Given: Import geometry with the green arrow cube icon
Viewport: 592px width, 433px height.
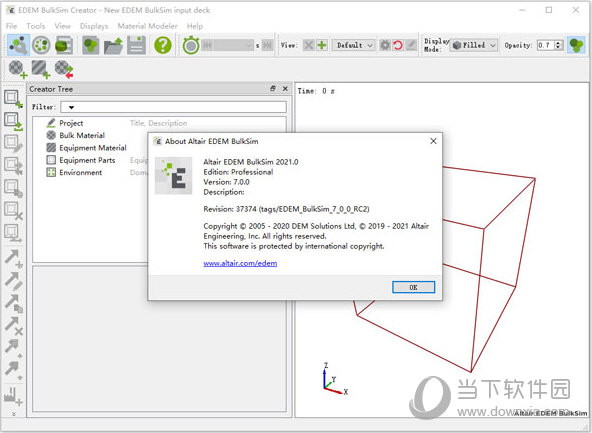Looking at the screenshot, I should tap(13, 122).
